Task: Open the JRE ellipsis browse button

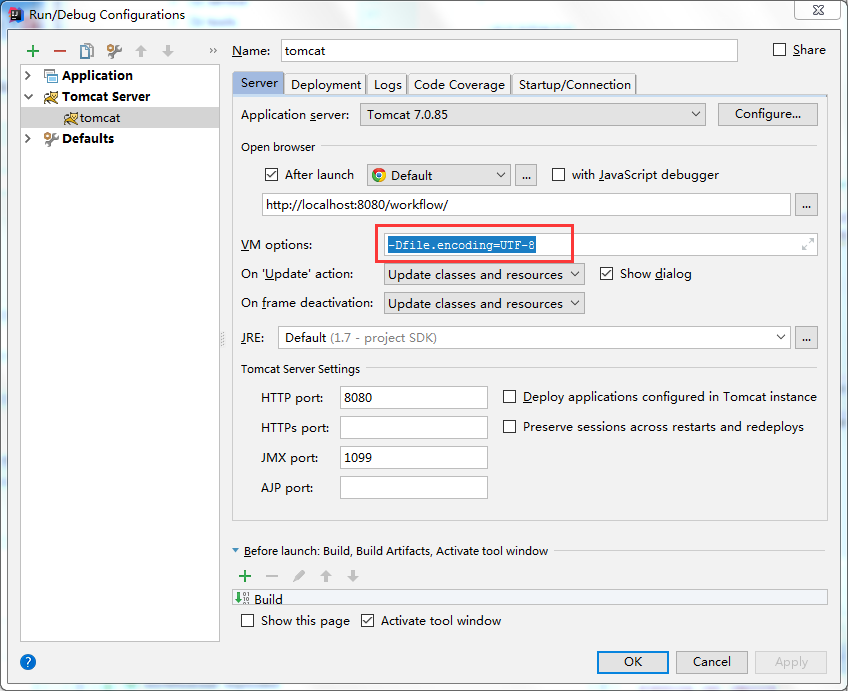Action: [x=806, y=338]
